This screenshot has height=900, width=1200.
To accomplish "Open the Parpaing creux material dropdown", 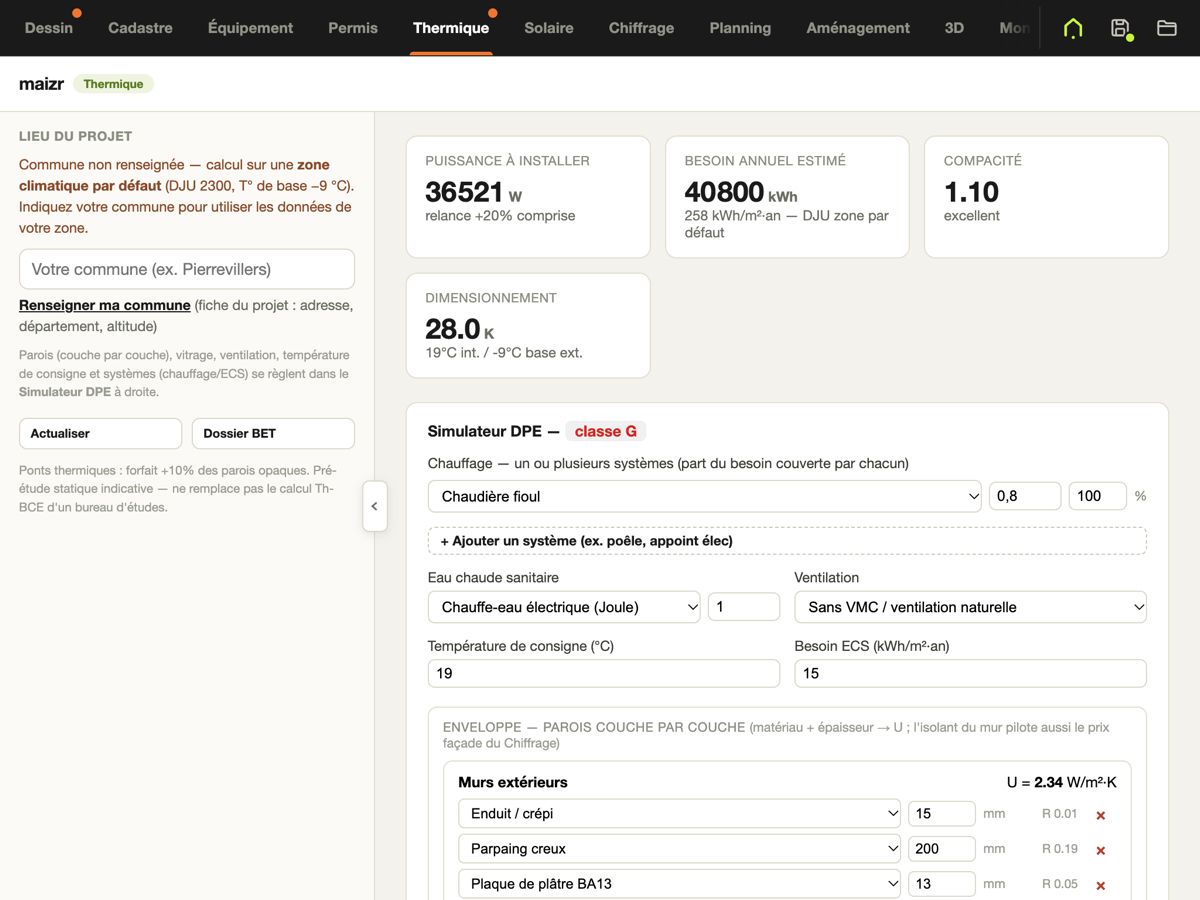I will [x=680, y=849].
